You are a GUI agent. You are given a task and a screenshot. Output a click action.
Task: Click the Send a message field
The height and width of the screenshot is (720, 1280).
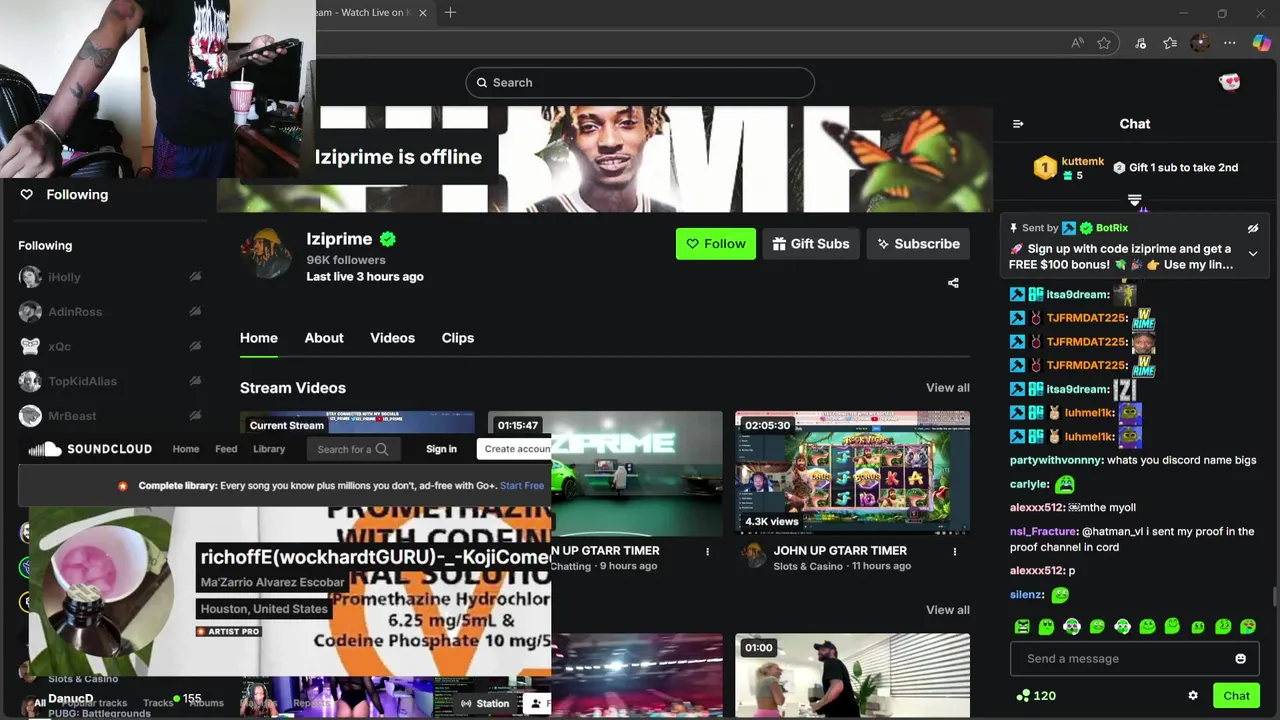click(1134, 659)
